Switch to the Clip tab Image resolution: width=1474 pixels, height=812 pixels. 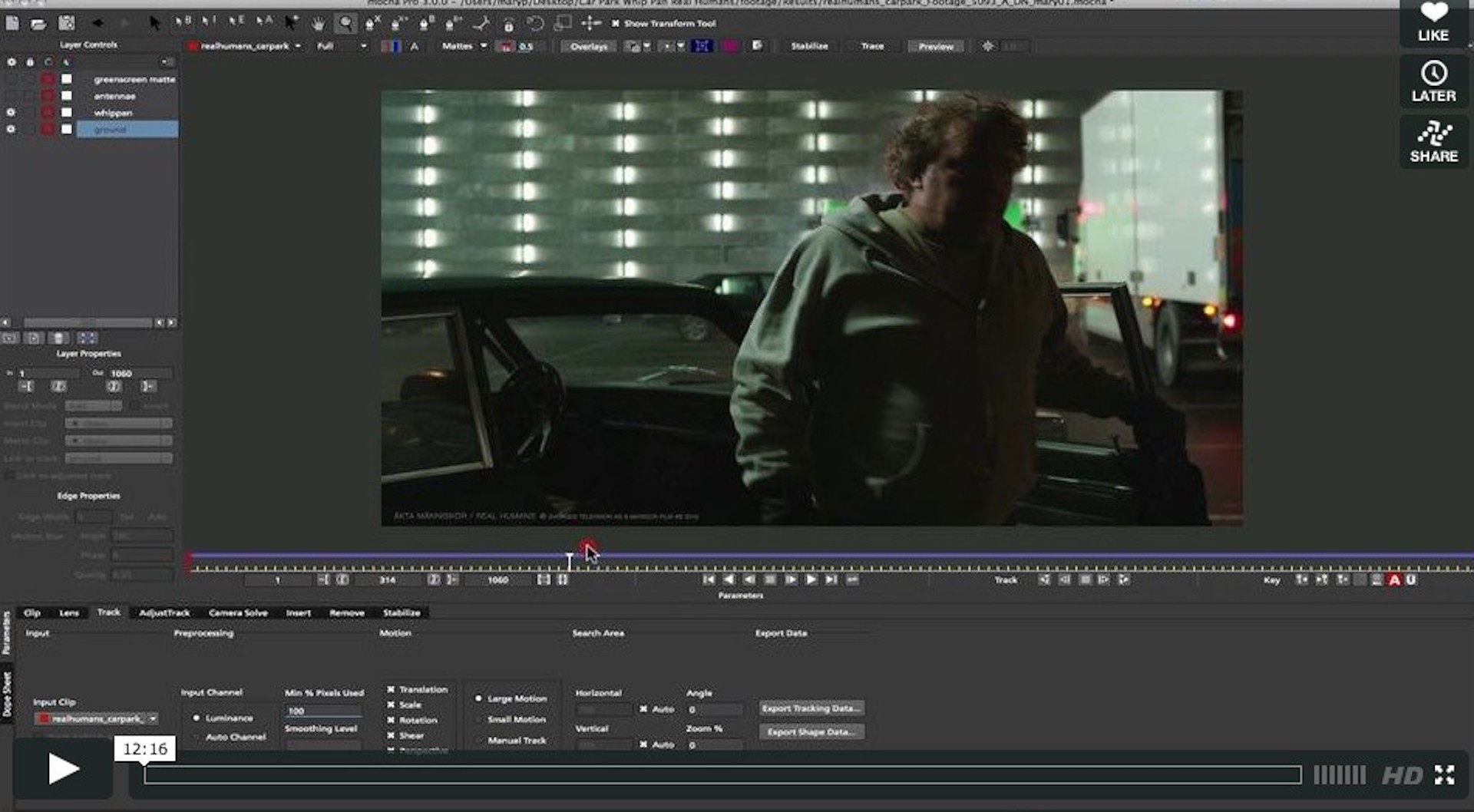point(32,612)
